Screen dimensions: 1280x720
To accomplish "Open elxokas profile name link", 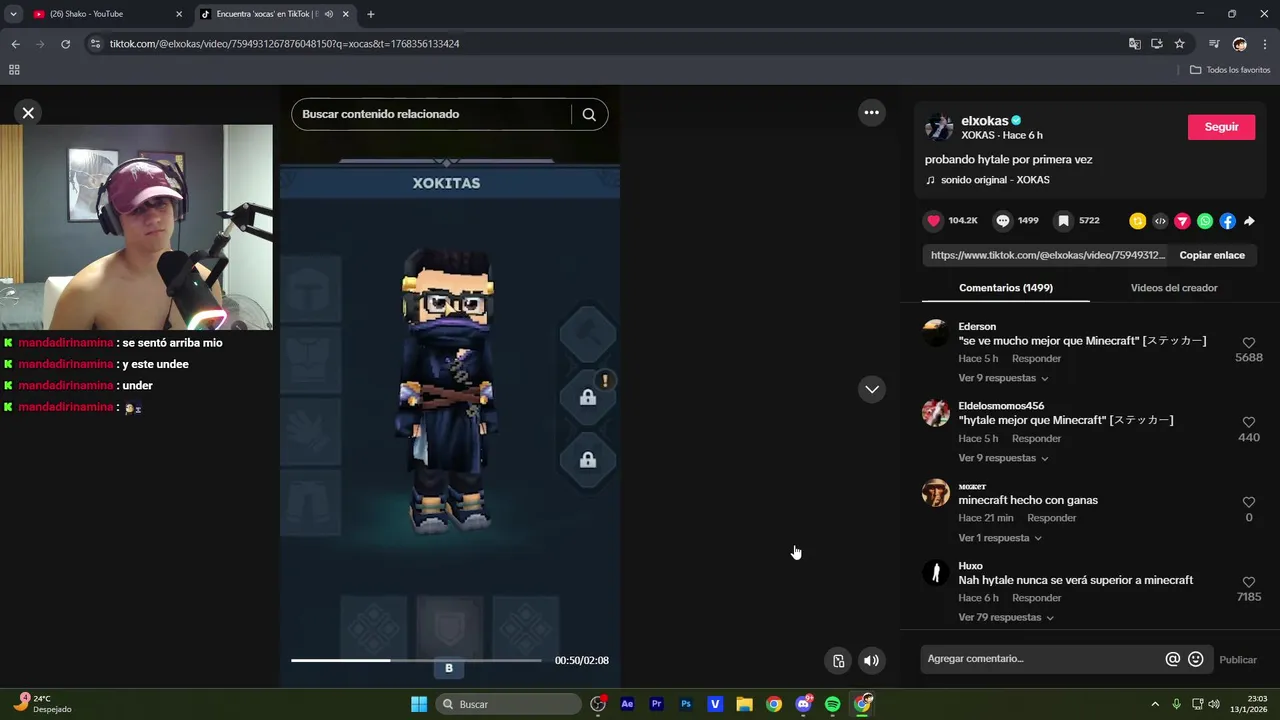I will point(984,120).
